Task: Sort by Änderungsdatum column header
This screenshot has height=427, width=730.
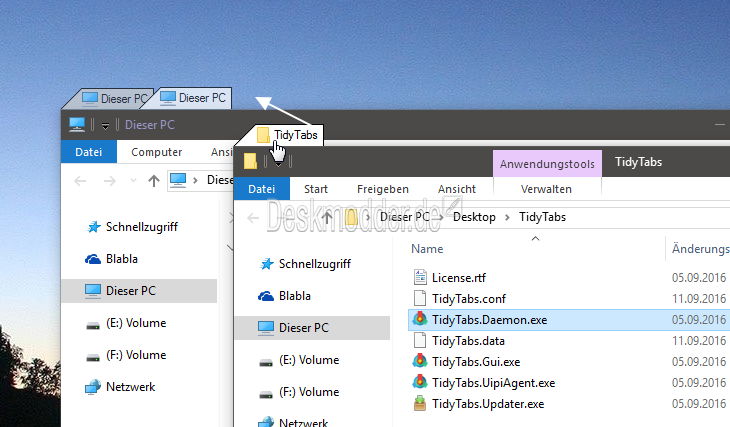Action: [x=700, y=249]
